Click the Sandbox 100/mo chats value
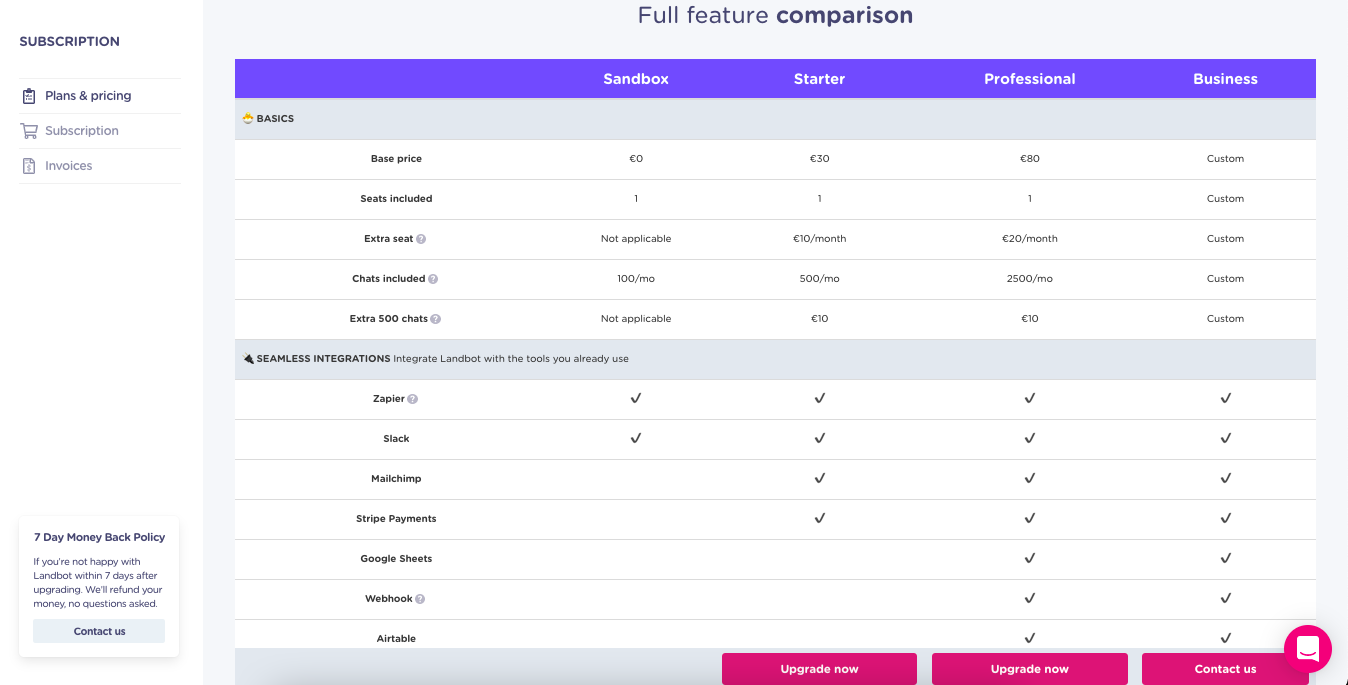Viewport: 1348px width, 685px height. coord(636,279)
